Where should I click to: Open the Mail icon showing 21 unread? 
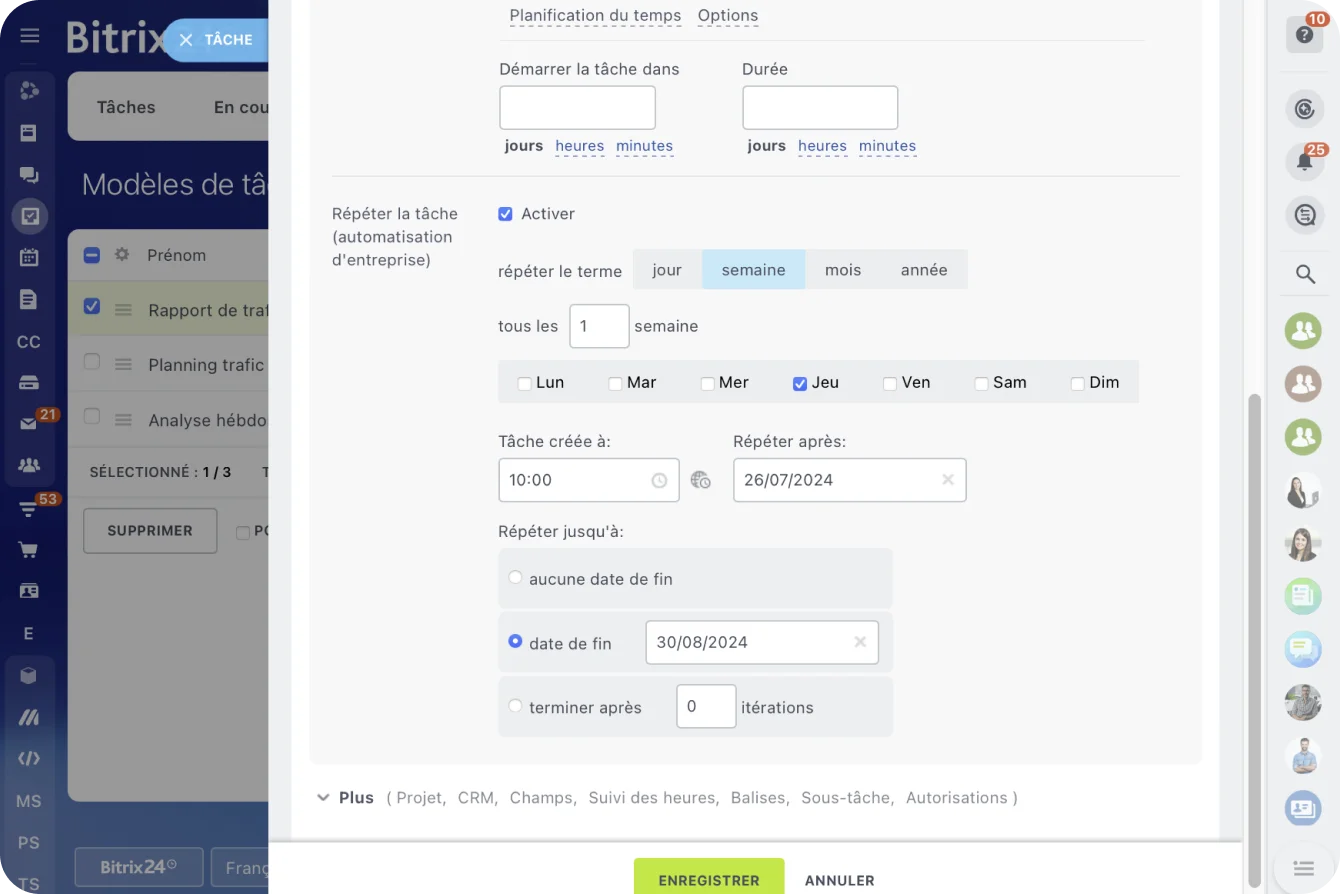pos(30,425)
